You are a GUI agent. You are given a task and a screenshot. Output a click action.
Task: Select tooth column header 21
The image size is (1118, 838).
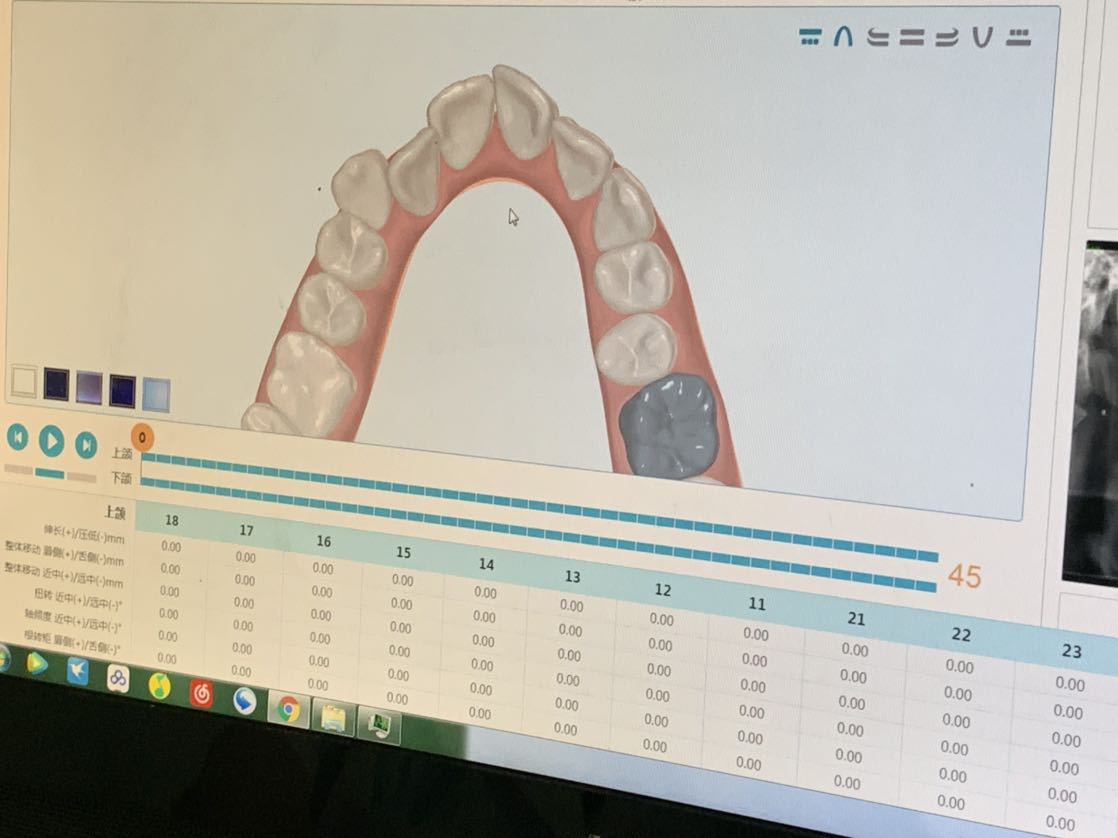tap(856, 619)
